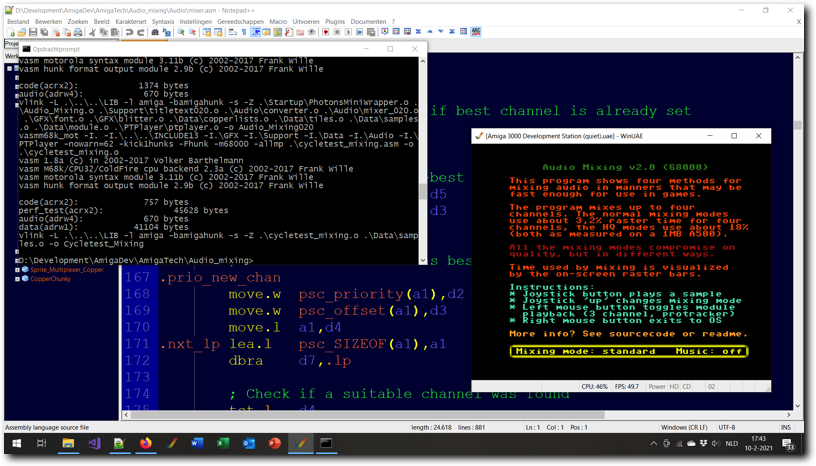The image size is (816, 466).
Task: Click the volume icon in system tray
Action: [x=715, y=444]
